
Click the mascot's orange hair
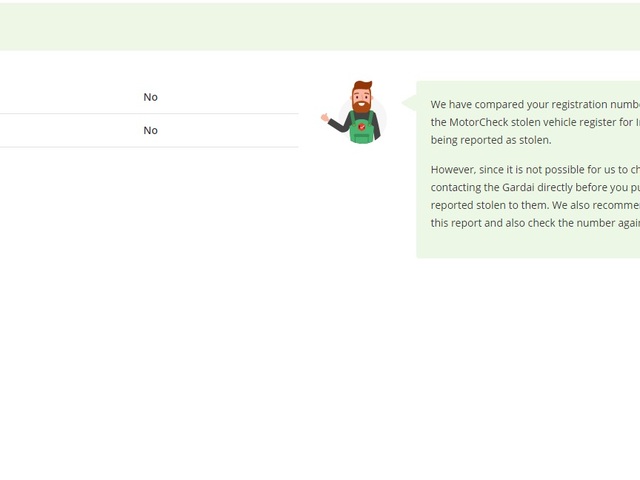coord(361,87)
